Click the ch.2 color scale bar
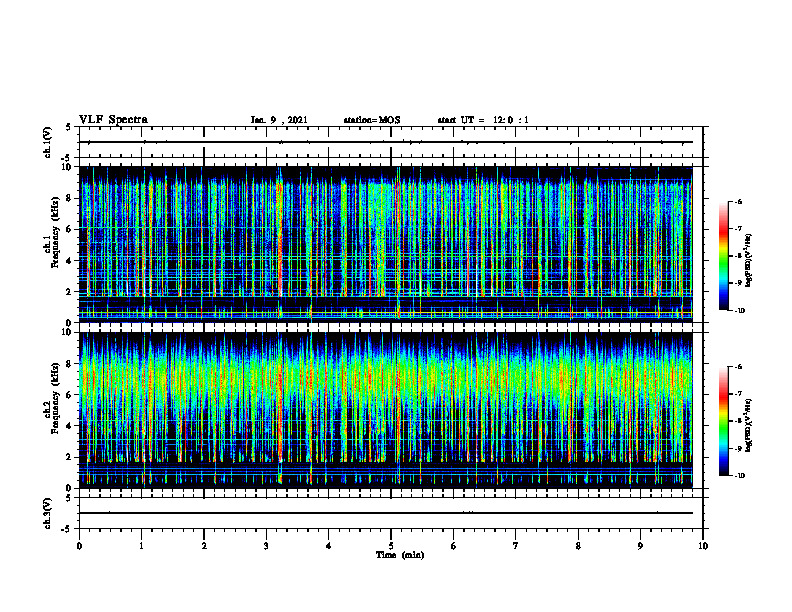The width and height of the screenshot is (792, 612). (723, 421)
